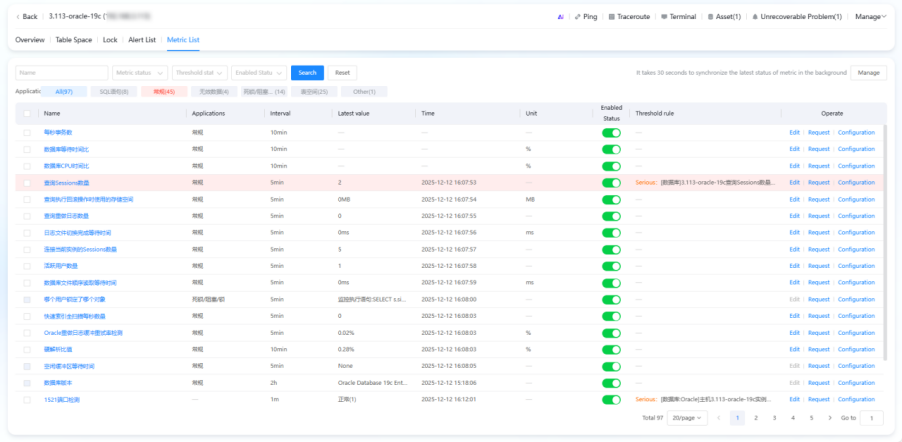Open the 20/page size selector

687,417
